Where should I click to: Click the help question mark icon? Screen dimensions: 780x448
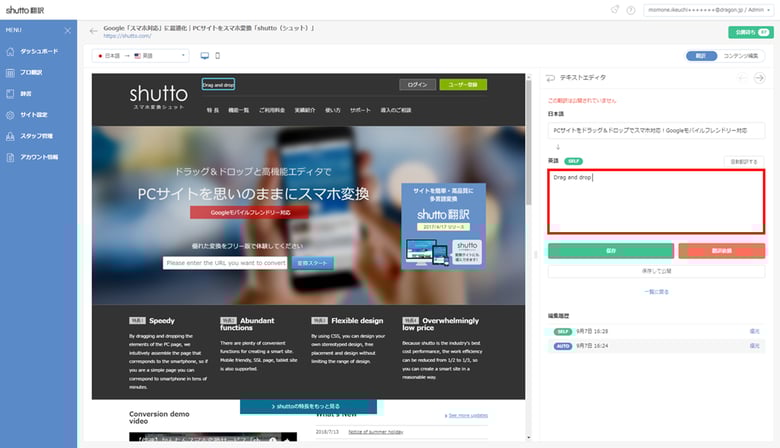631,10
